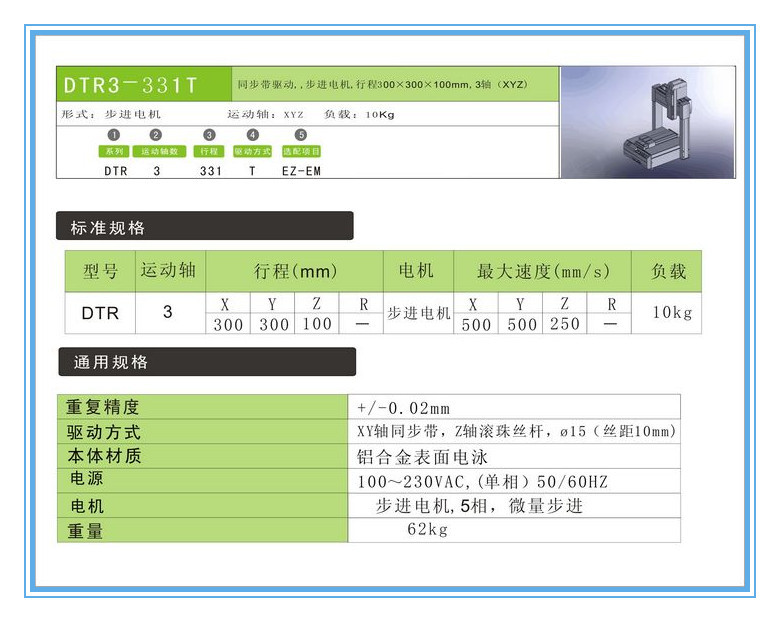Screen dimensions: 780x622
Task: Click the numbered circle 4 above 驱动方式
Action: click(252, 135)
